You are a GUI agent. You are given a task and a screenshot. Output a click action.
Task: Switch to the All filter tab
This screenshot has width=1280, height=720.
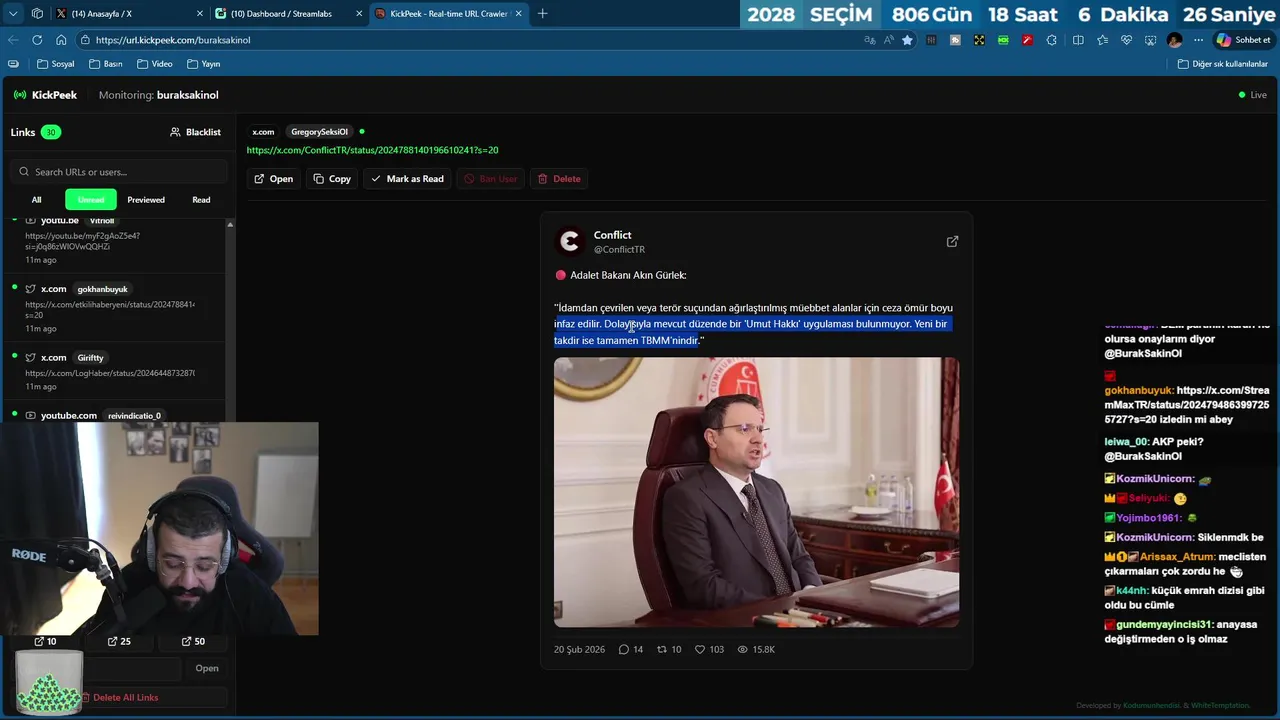(x=36, y=200)
